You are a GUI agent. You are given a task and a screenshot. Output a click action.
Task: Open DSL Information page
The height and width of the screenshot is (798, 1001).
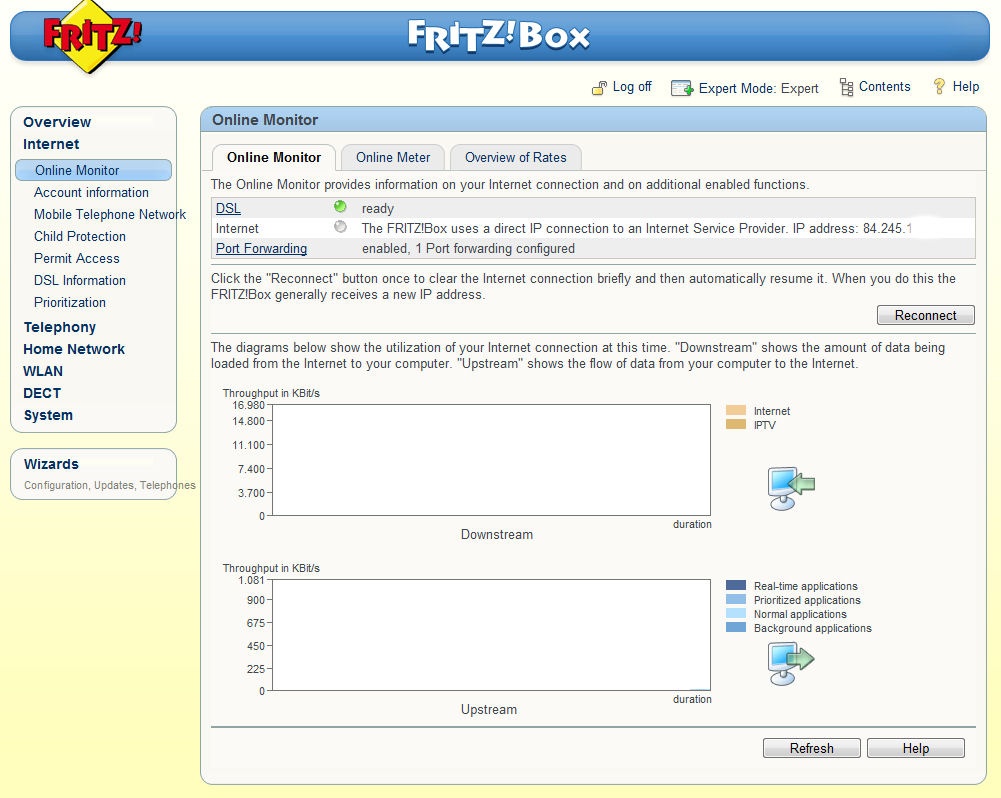(x=80, y=280)
